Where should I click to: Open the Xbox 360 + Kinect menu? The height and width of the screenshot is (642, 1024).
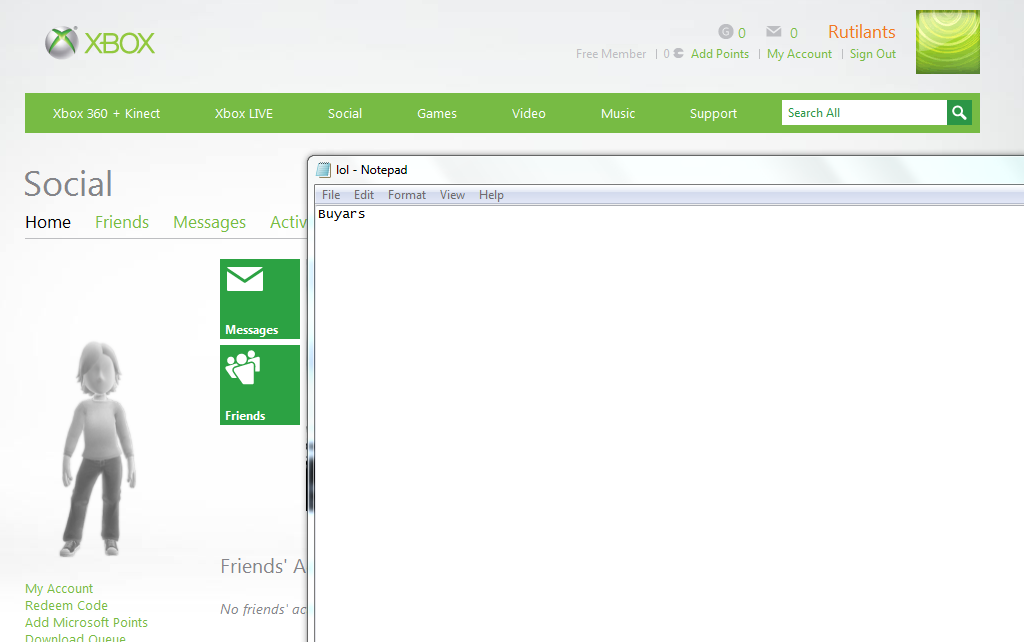106,113
